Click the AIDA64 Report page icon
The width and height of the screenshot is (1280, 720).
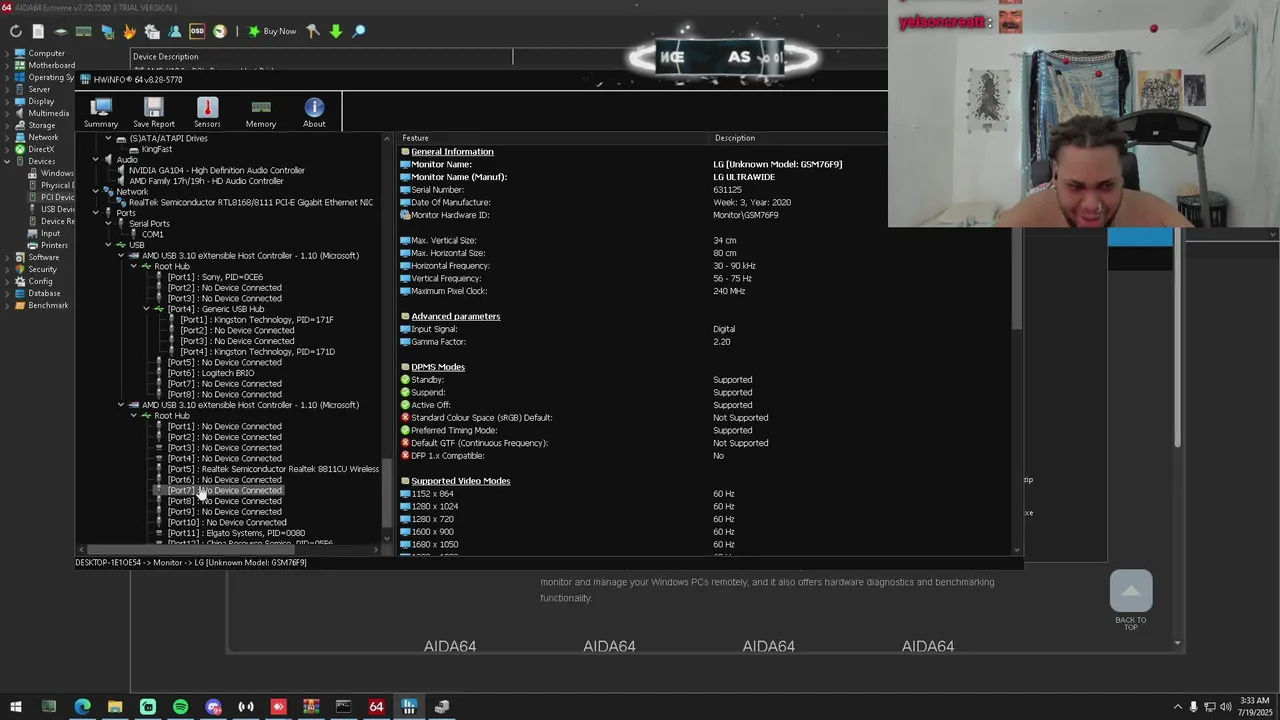[x=38, y=31]
